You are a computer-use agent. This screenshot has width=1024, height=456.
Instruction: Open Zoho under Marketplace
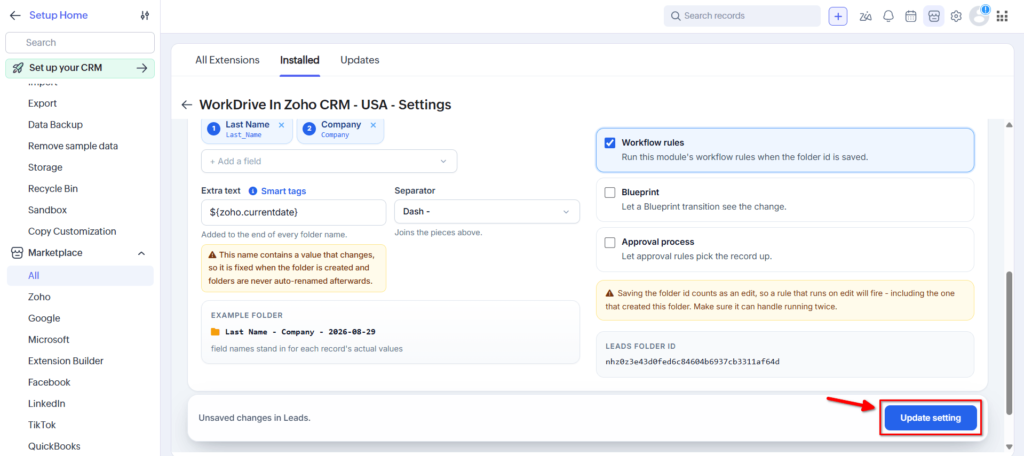(39, 297)
